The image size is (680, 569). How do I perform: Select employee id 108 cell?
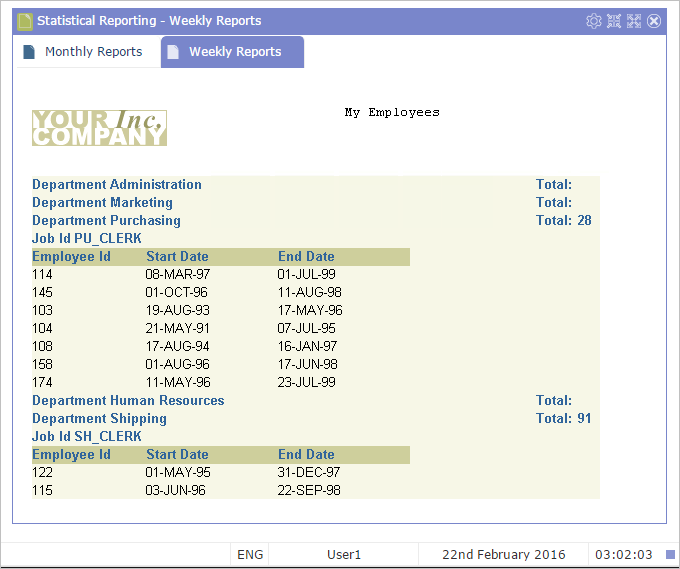pos(42,347)
